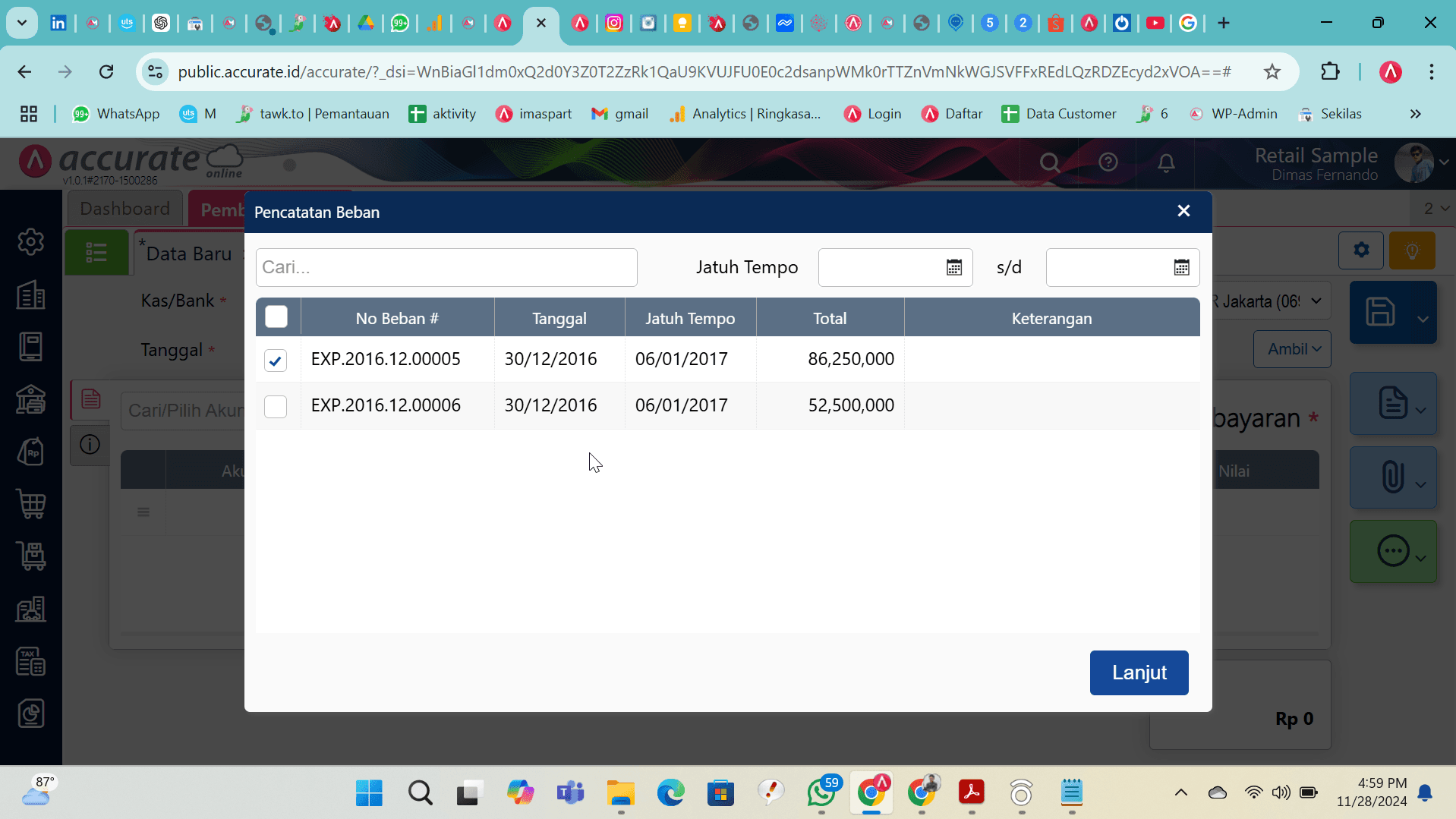Click the help question mark icon

point(1108,162)
